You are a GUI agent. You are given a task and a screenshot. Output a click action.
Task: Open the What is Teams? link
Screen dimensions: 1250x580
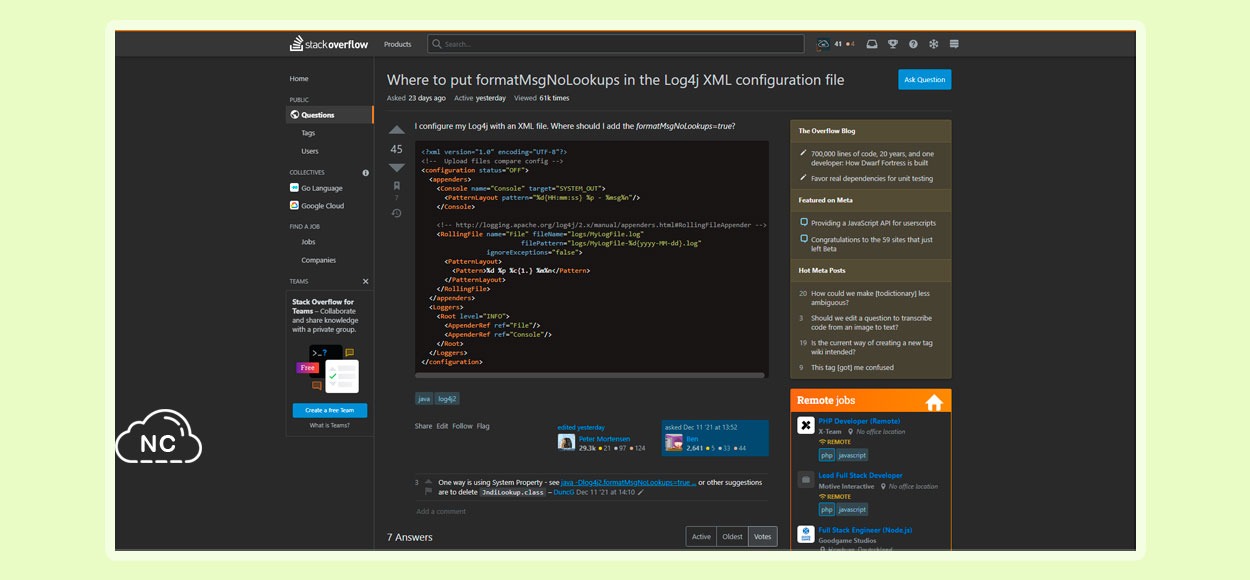pos(330,425)
